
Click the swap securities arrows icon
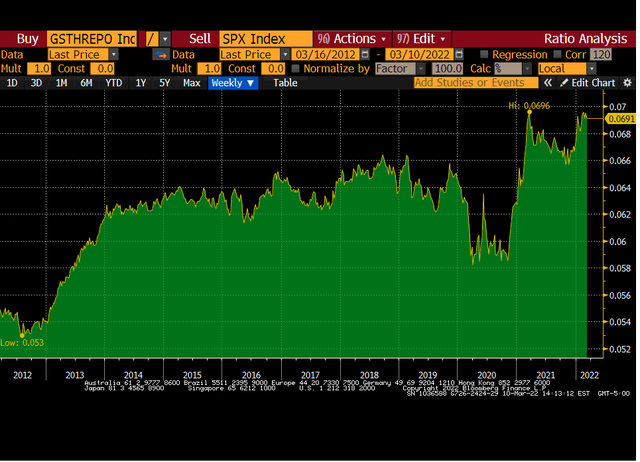161,54
